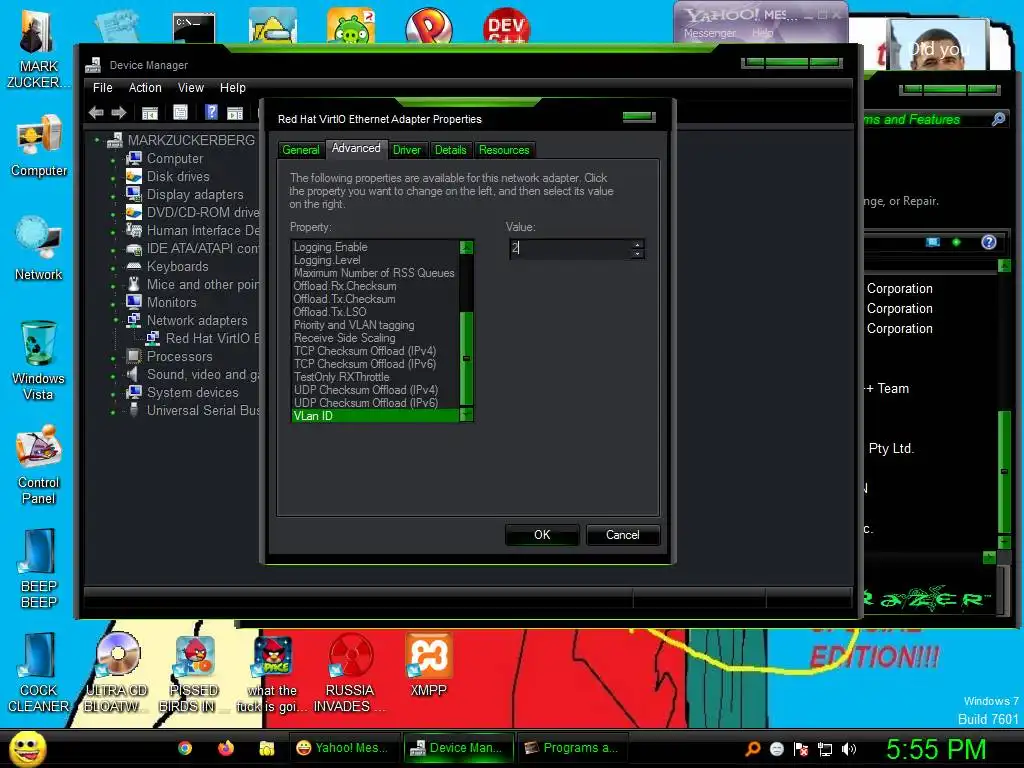Click the smiley face Start button
The image size is (1024, 768).
pyautogui.click(x=28, y=748)
